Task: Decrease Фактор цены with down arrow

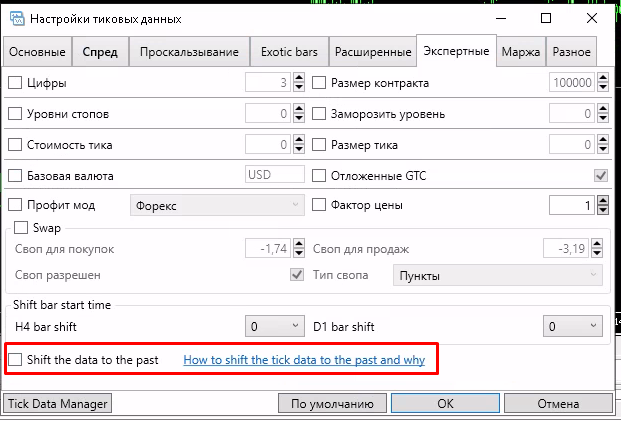Action: (603, 210)
